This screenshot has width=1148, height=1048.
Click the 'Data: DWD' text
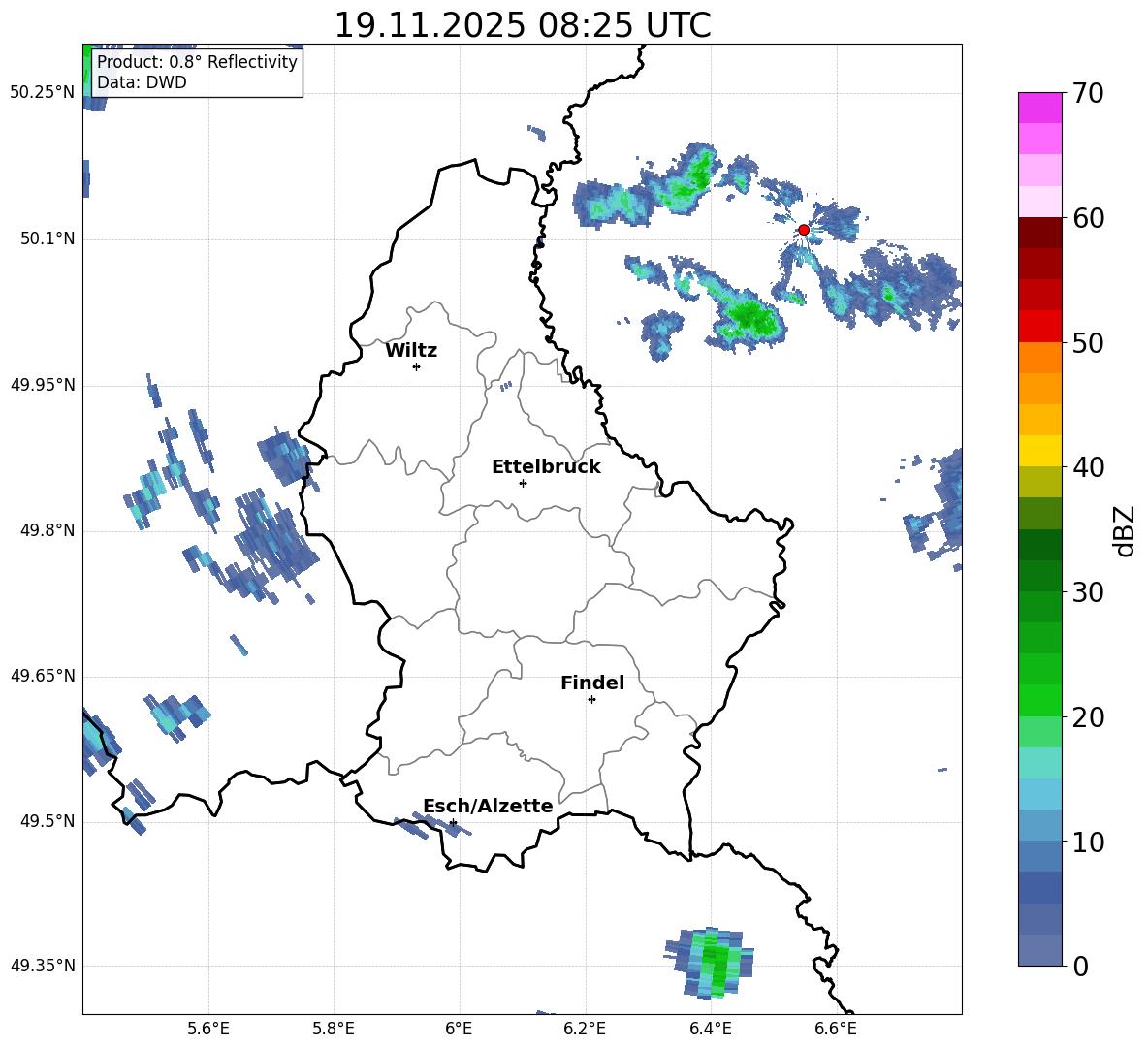(142, 82)
